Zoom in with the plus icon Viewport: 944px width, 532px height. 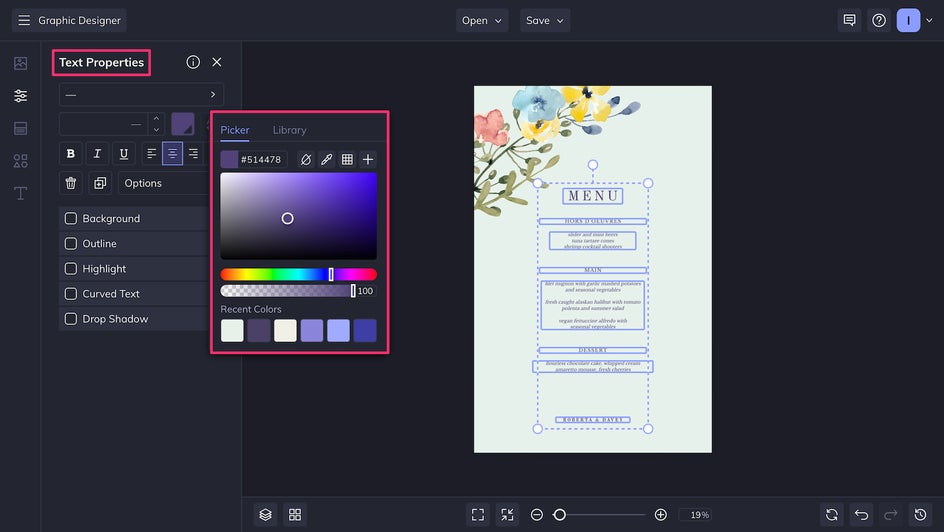[x=660, y=515]
